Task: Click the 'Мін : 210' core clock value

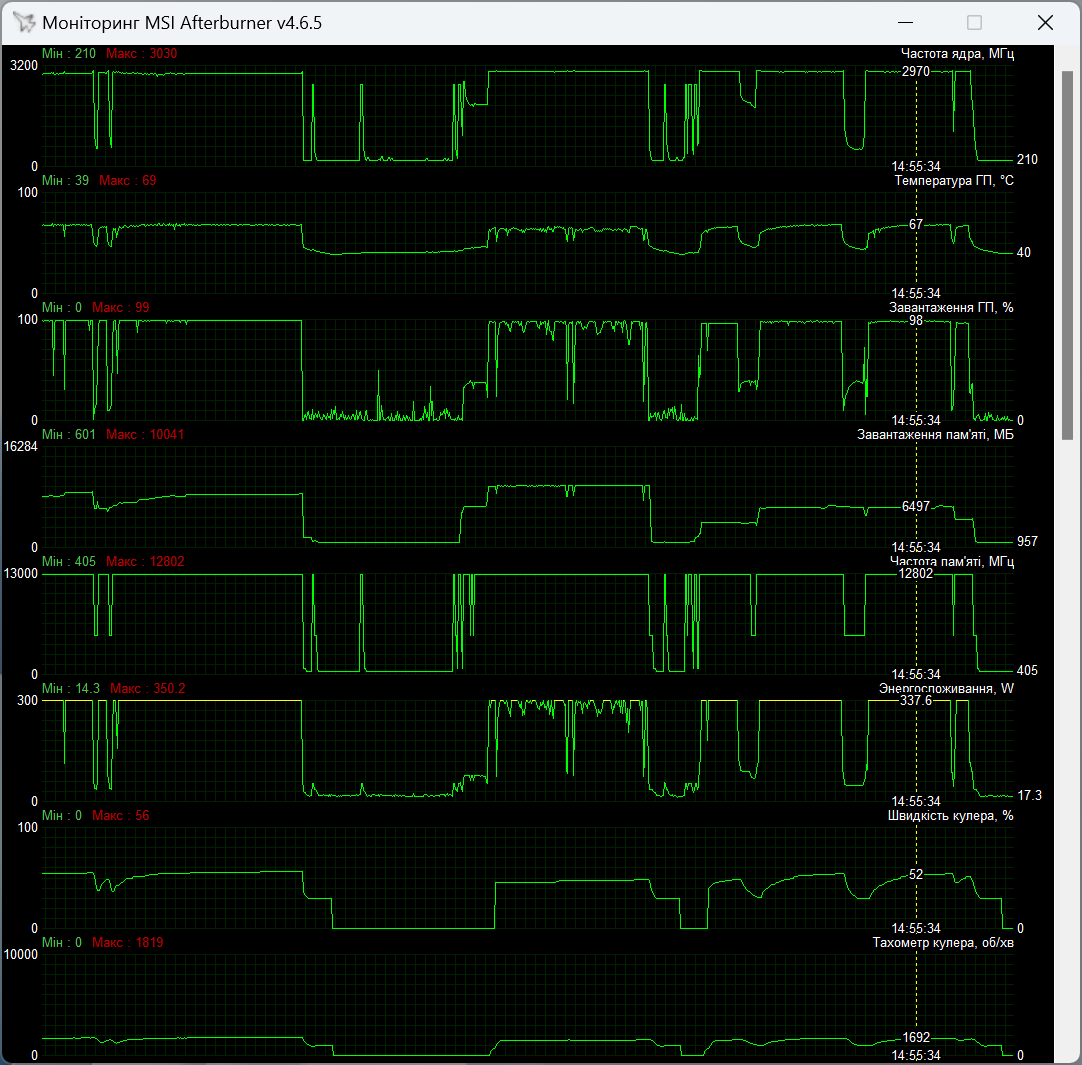Action: pyautogui.click(x=69, y=54)
